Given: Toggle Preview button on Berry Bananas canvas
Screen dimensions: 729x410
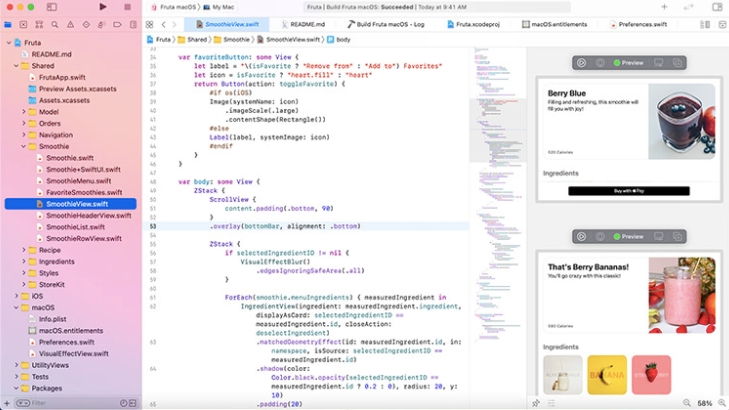Looking at the screenshot, I should [x=629, y=237].
